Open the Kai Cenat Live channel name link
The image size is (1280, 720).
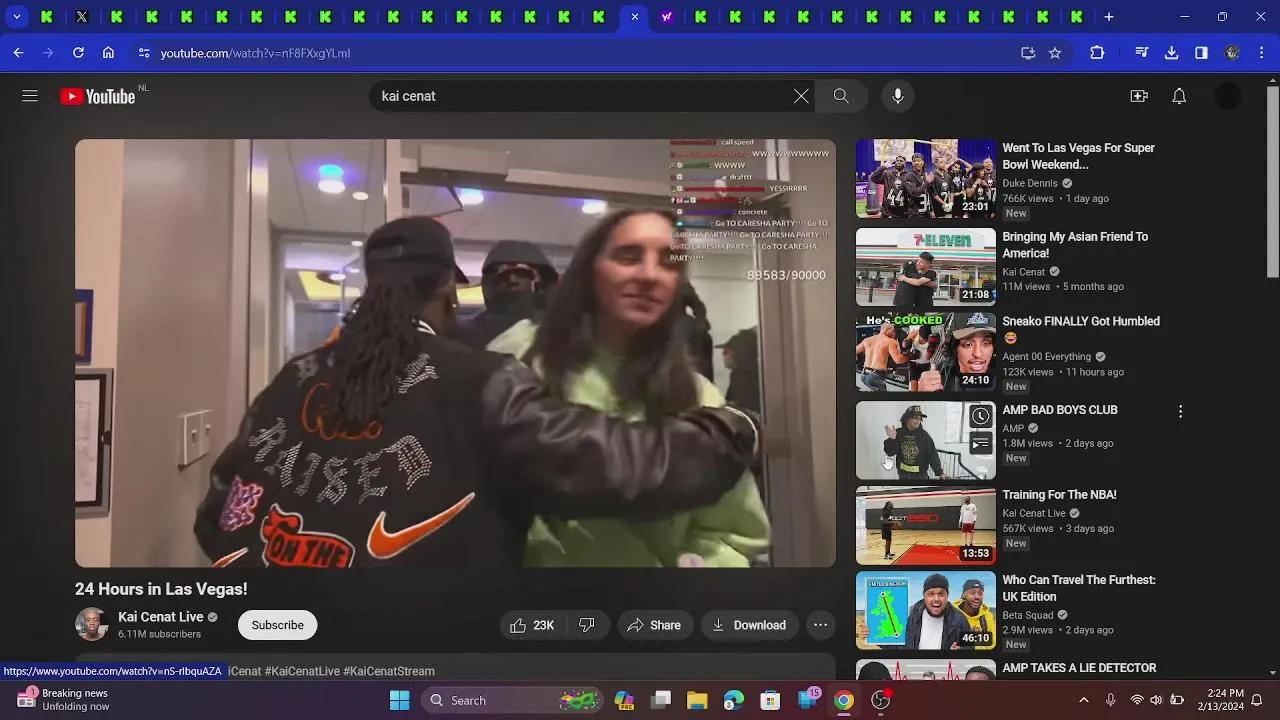click(x=161, y=617)
